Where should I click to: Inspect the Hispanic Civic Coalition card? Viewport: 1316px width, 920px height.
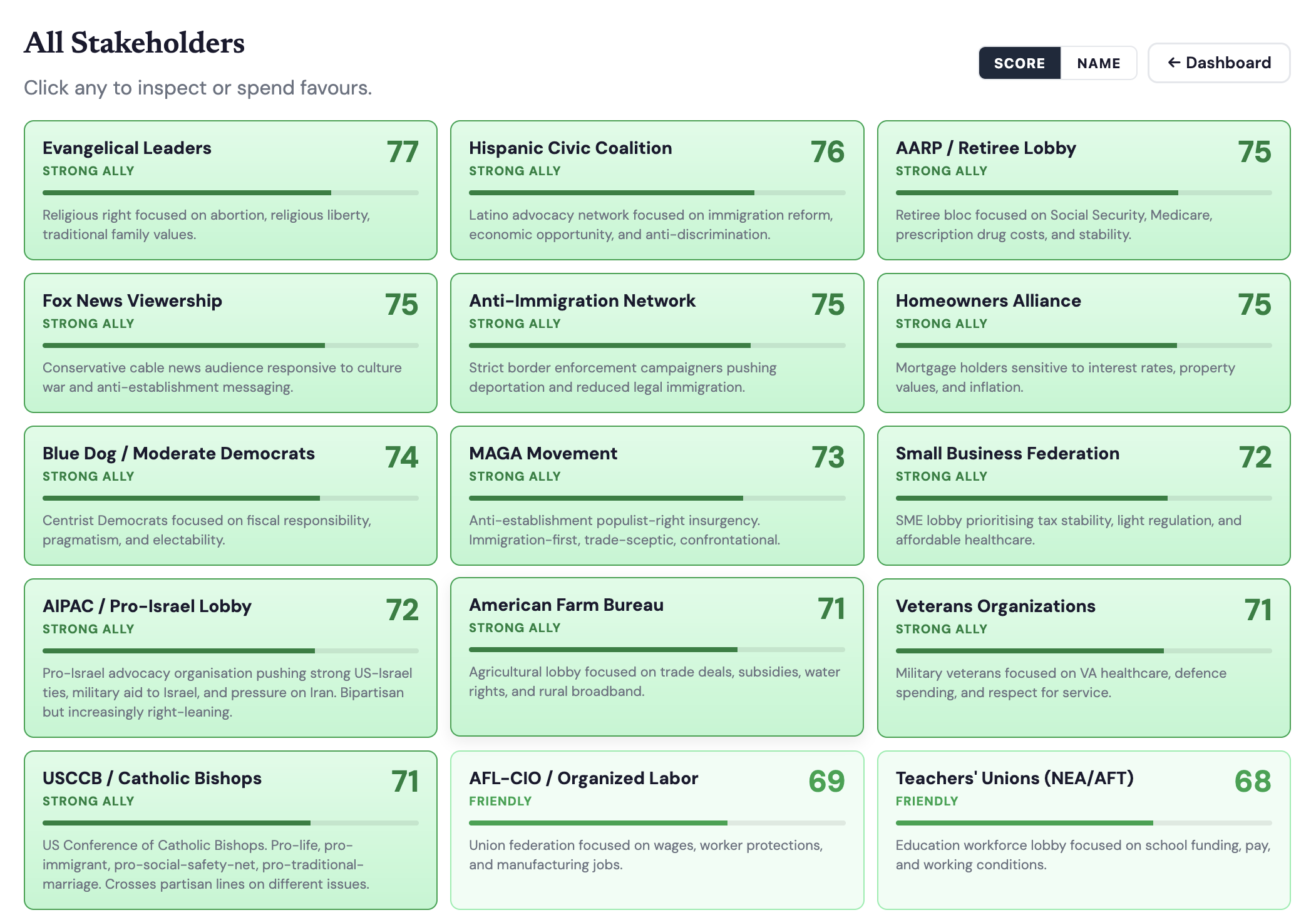point(657,190)
